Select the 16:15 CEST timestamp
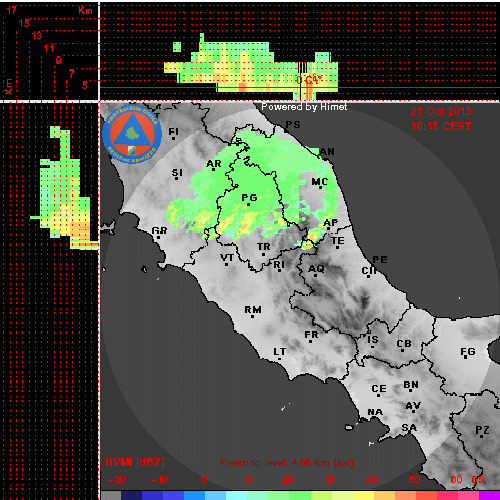Image resolution: width=500 pixels, height=500 pixels. [x=441, y=126]
